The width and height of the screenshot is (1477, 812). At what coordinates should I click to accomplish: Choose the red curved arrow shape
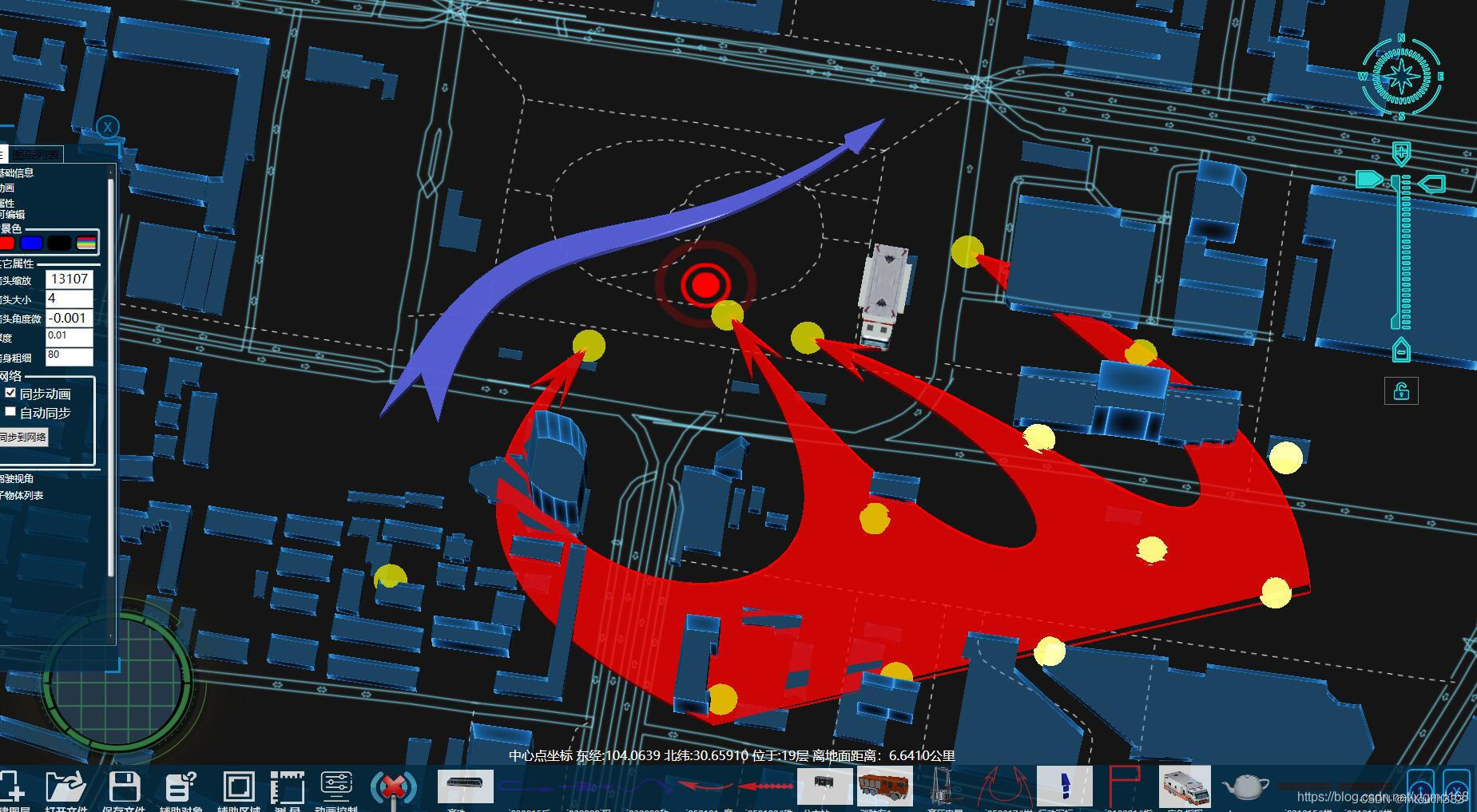point(705,786)
